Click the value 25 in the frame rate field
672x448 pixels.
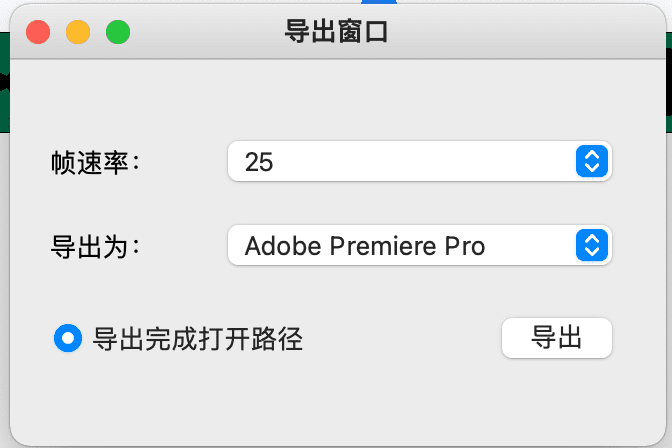pos(259,162)
